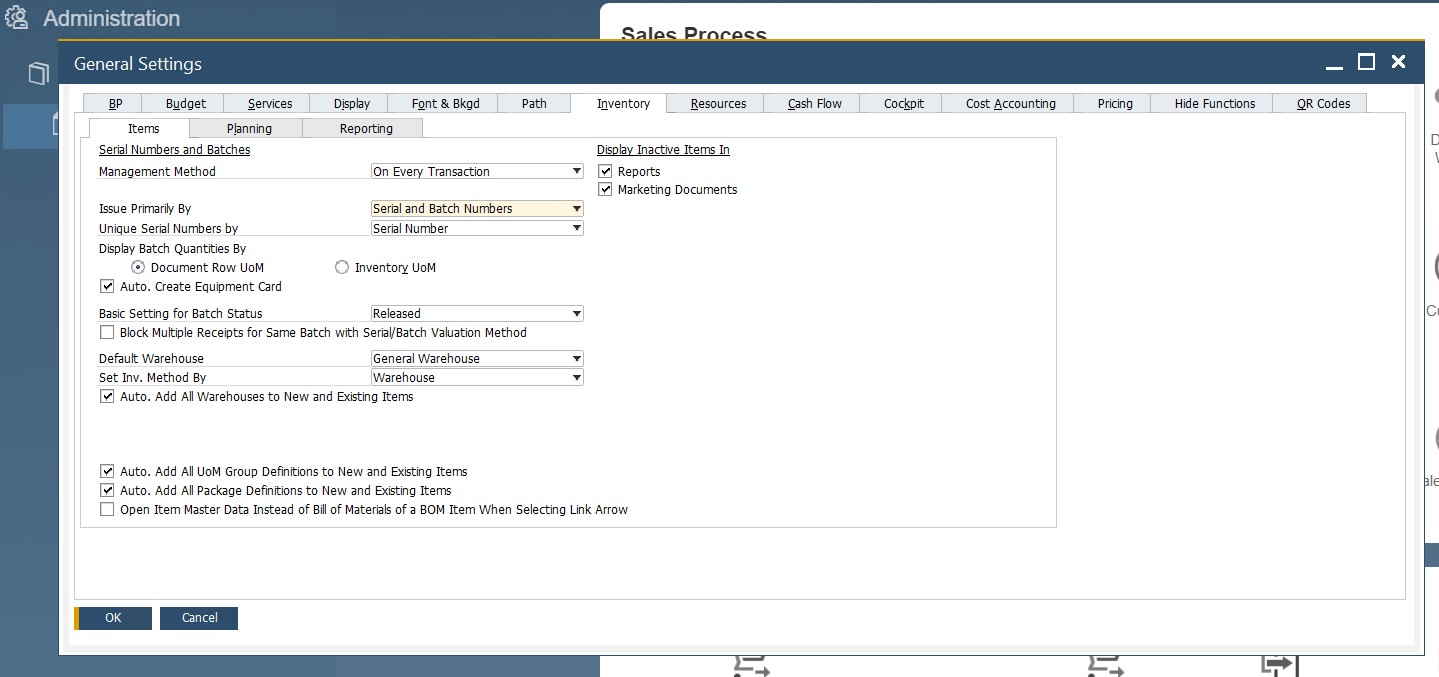
Task: Click the Administration gear icon
Action: (16, 18)
